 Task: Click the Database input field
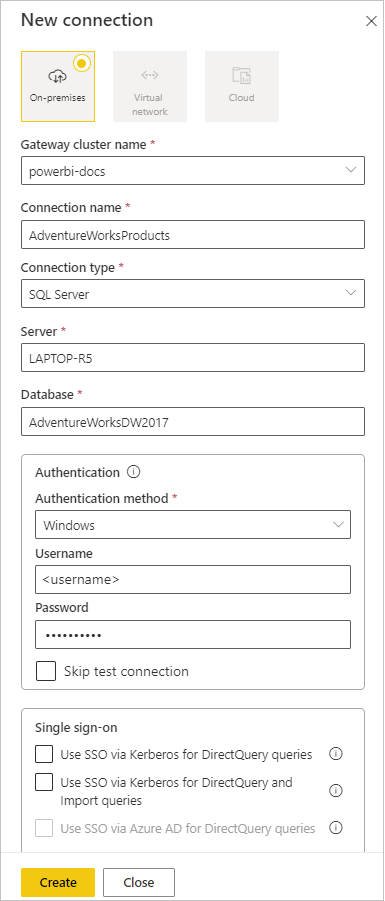192,422
